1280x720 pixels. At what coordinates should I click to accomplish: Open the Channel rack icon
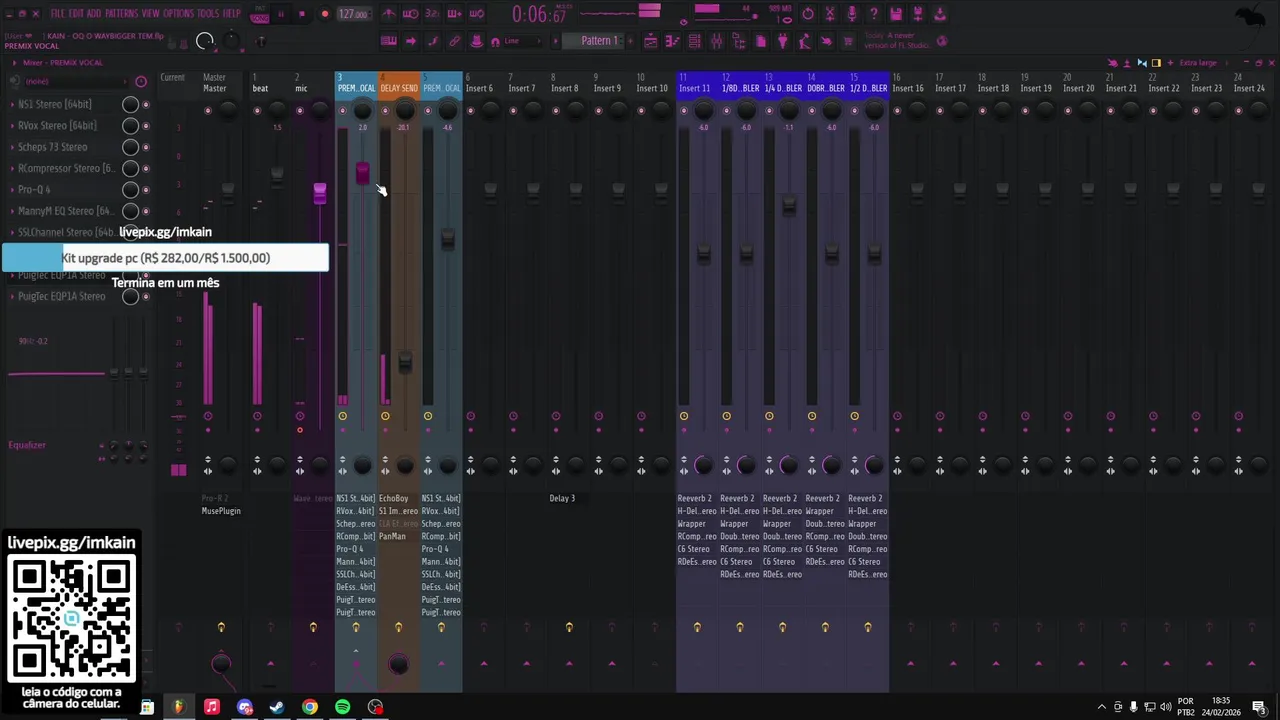tap(694, 41)
